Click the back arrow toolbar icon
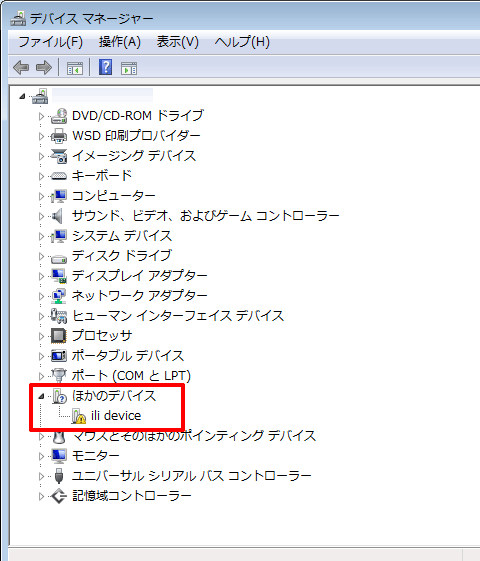 (x=21, y=68)
